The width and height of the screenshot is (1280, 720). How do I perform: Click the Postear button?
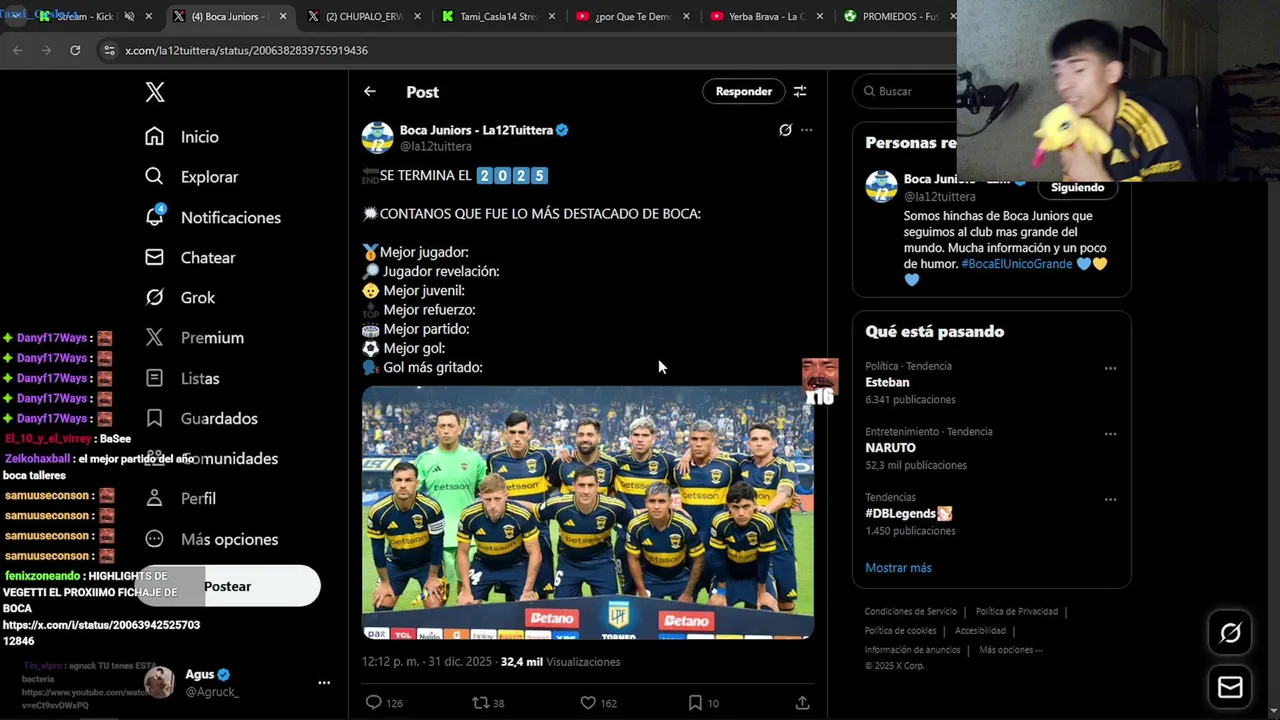click(x=228, y=586)
